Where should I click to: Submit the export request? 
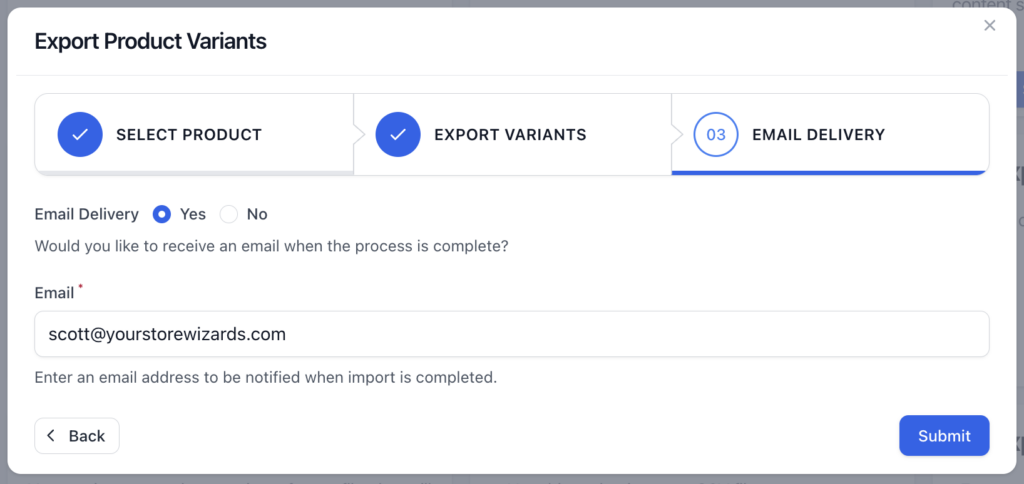944,436
